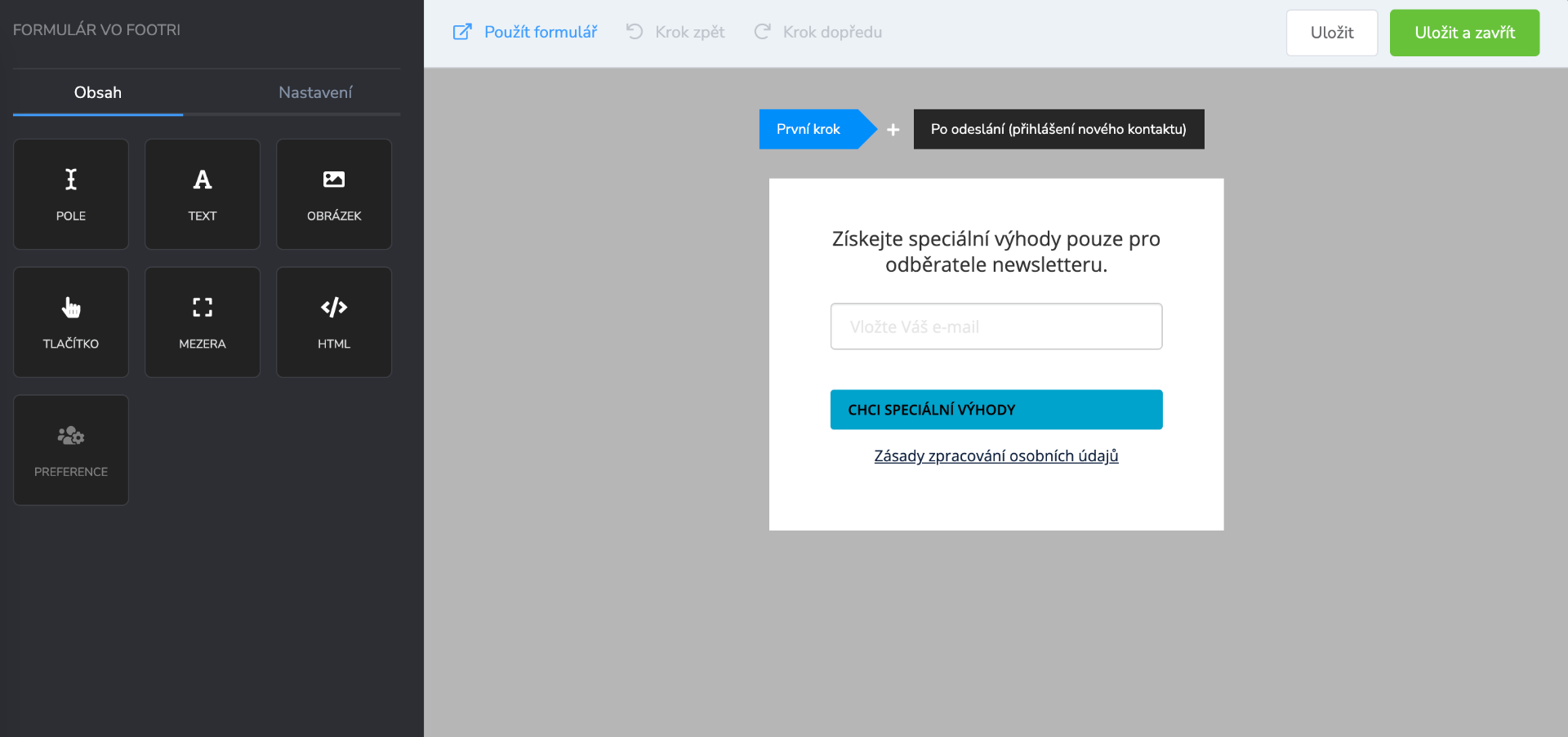Add a Text element block
This screenshot has height=737, width=1568.
coord(203,194)
